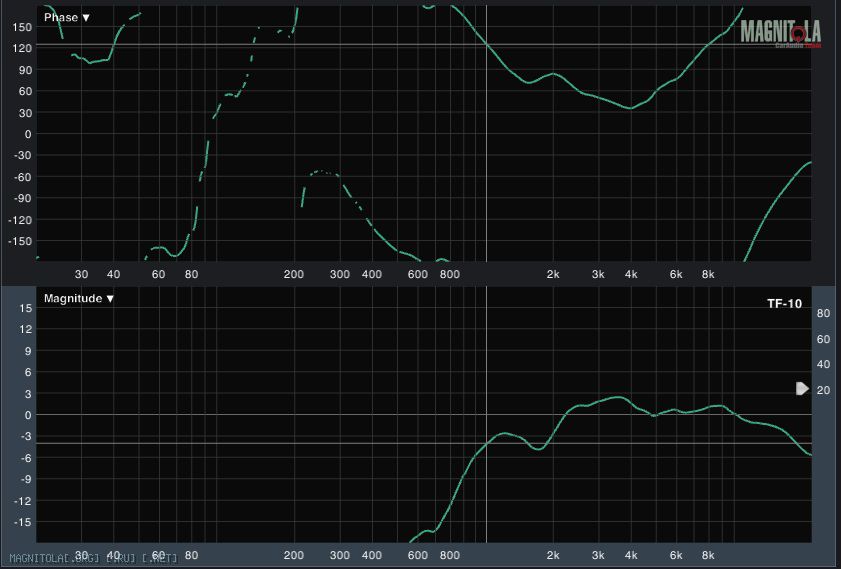The height and width of the screenshot is (569, 841).
Task: Select the TF-10 trace label
Action: coord(784,304)
